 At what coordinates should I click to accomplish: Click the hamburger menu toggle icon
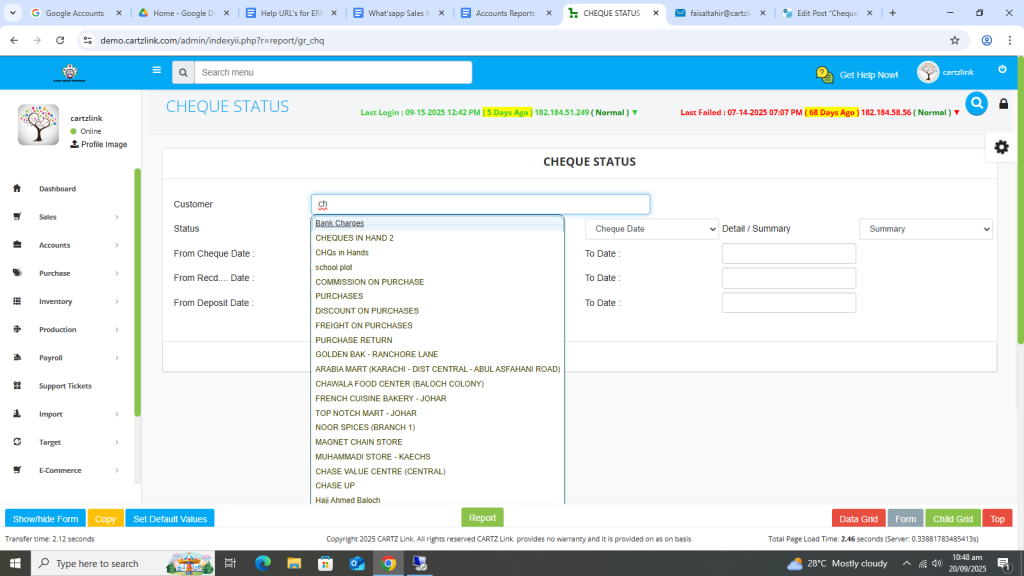(x=156, y=71)
